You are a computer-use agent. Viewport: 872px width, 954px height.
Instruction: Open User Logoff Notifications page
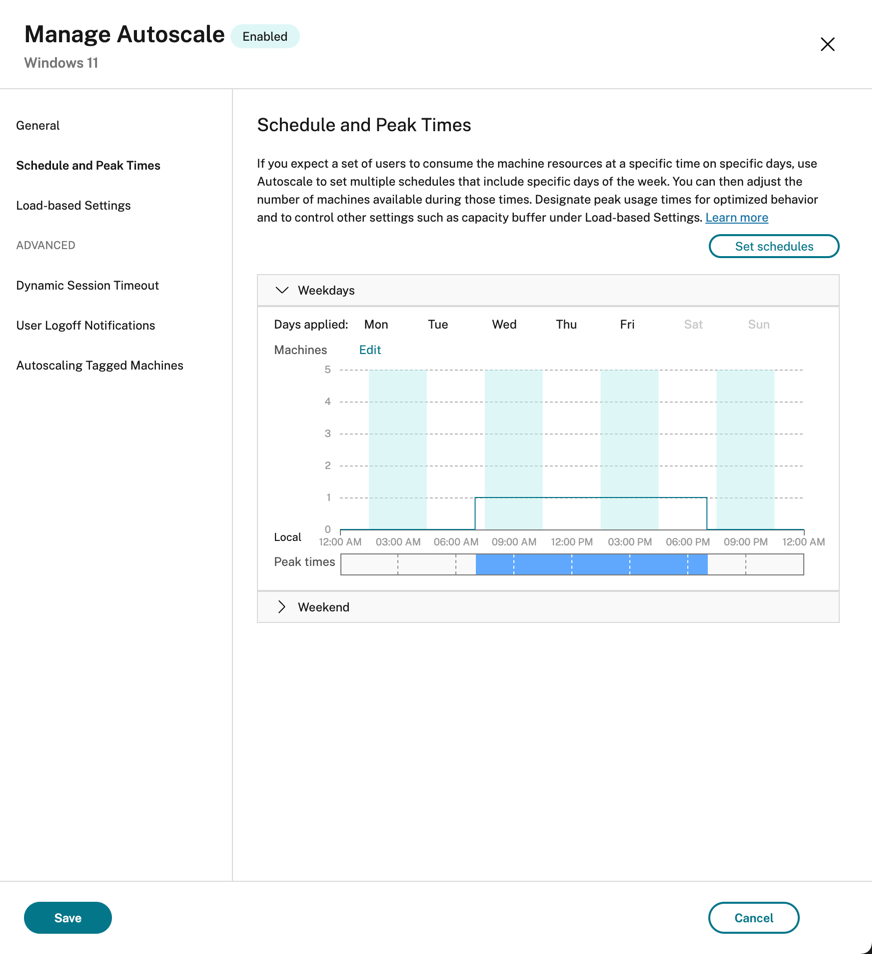[x=86, y=326]
